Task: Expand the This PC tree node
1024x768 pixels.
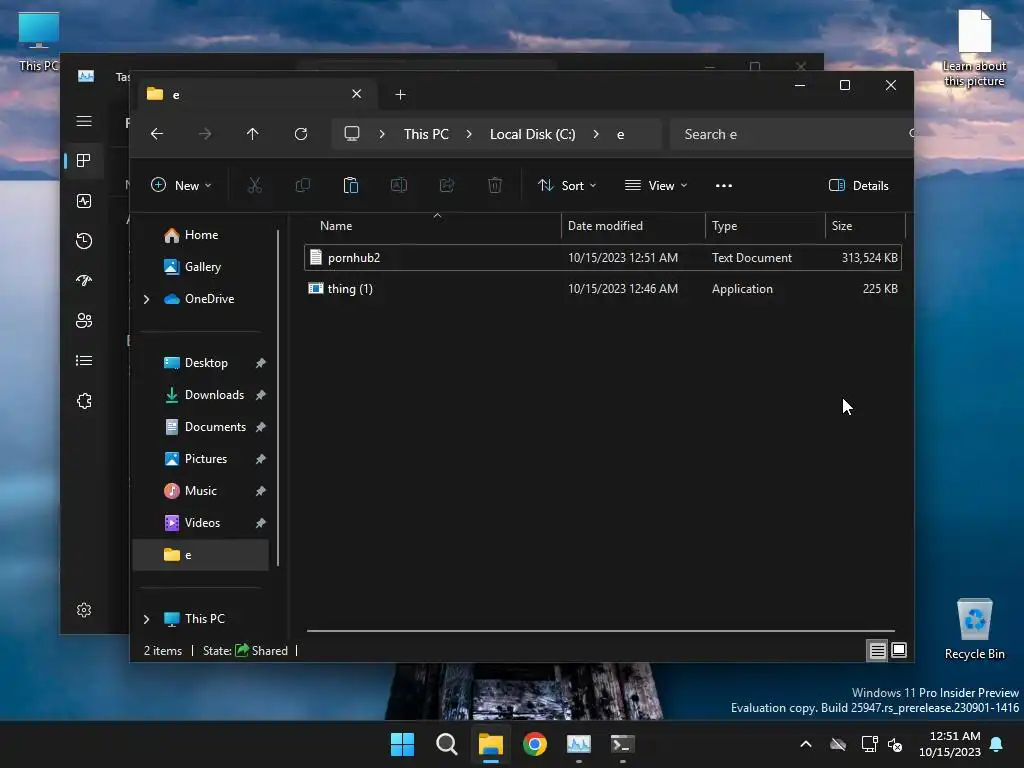Action: 146,619
